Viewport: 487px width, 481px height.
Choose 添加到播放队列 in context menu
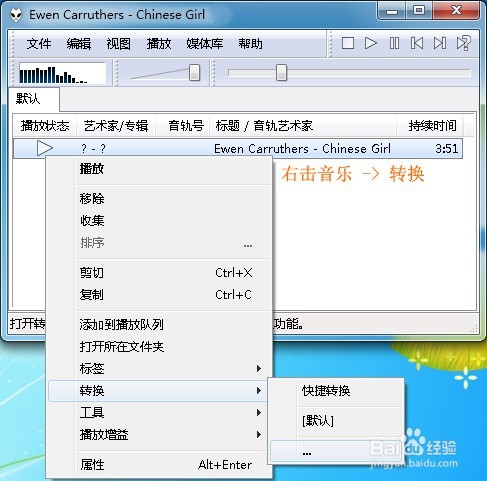[x=159, y=324]
